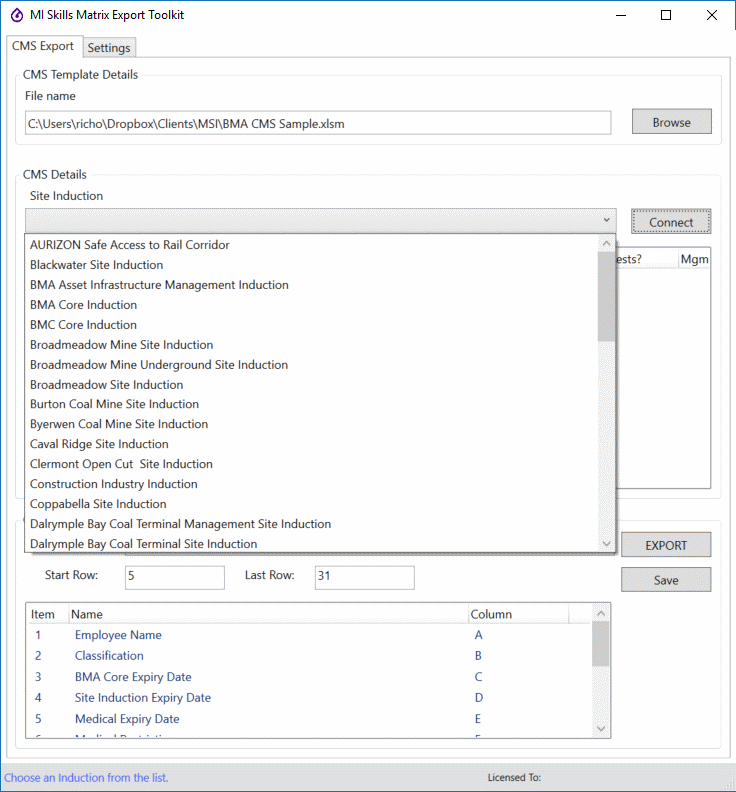Select the BMA Core Expiry Date row
Image resolution: width=736 pixels, height=792 pixels.
(x=309, y=677)
